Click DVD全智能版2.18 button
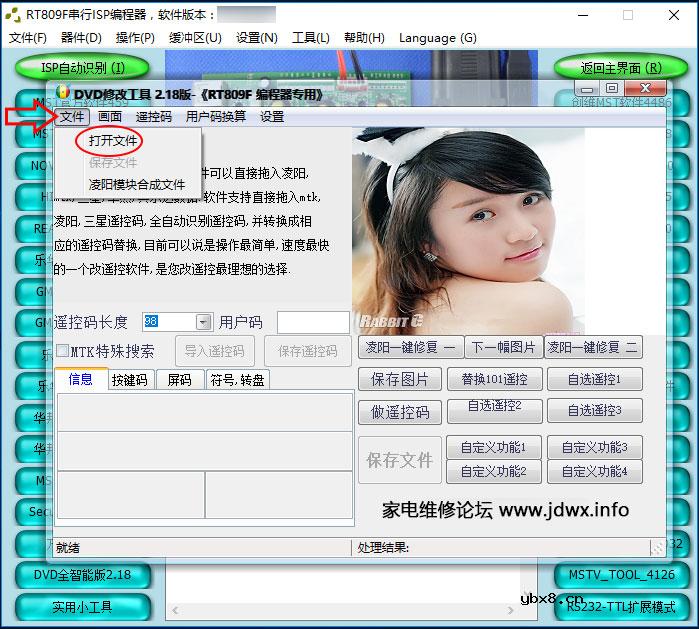 (83, 575)
